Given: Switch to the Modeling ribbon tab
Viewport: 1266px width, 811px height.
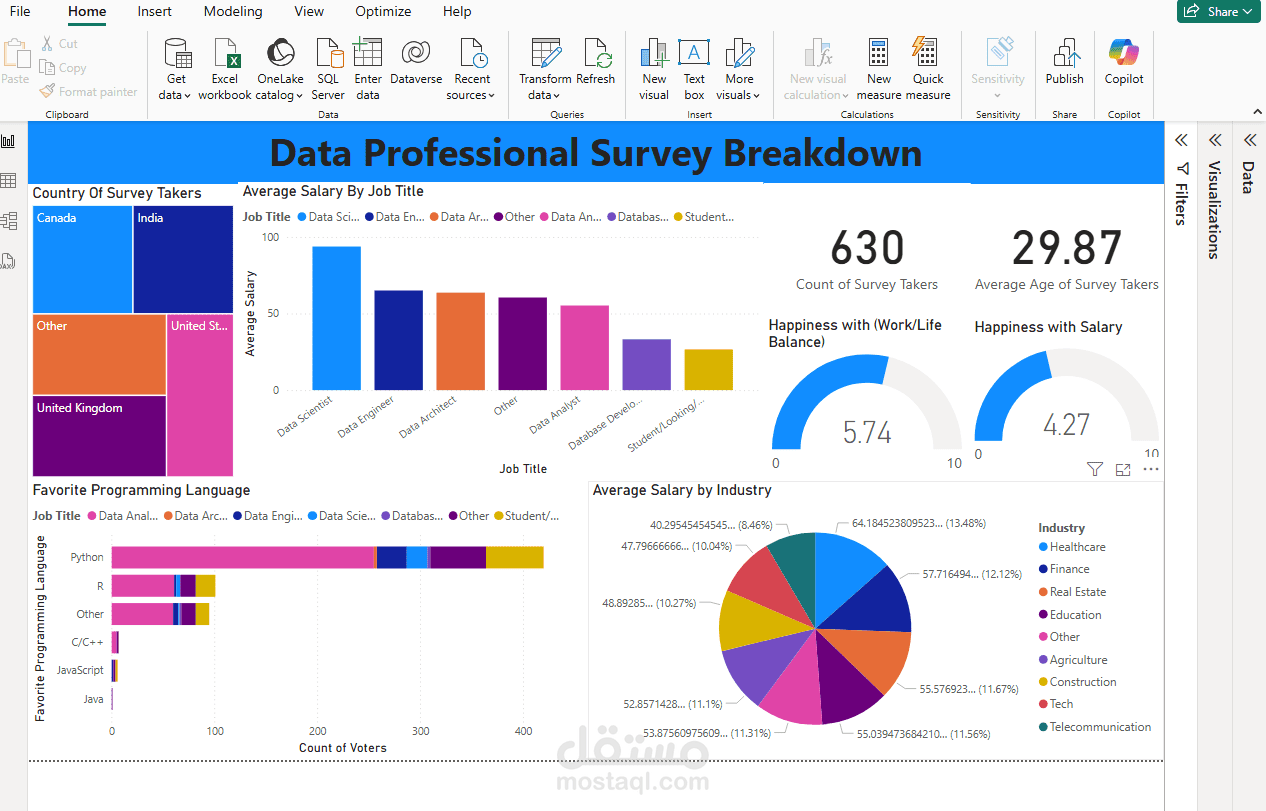Looking at the screenshot, I should [232, 12].
